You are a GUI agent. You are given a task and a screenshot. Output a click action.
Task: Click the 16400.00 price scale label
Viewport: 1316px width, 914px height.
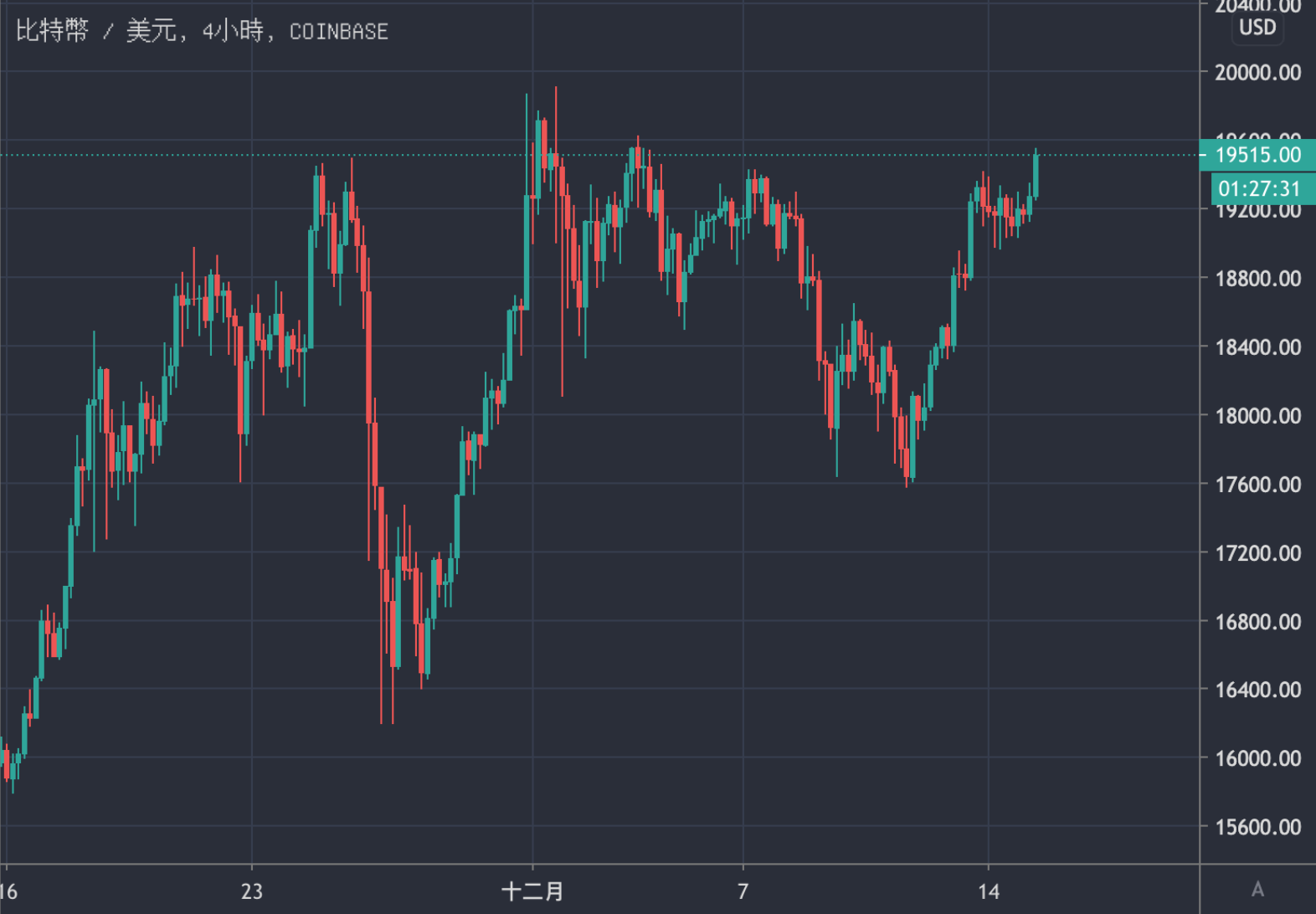[1257, 690]
